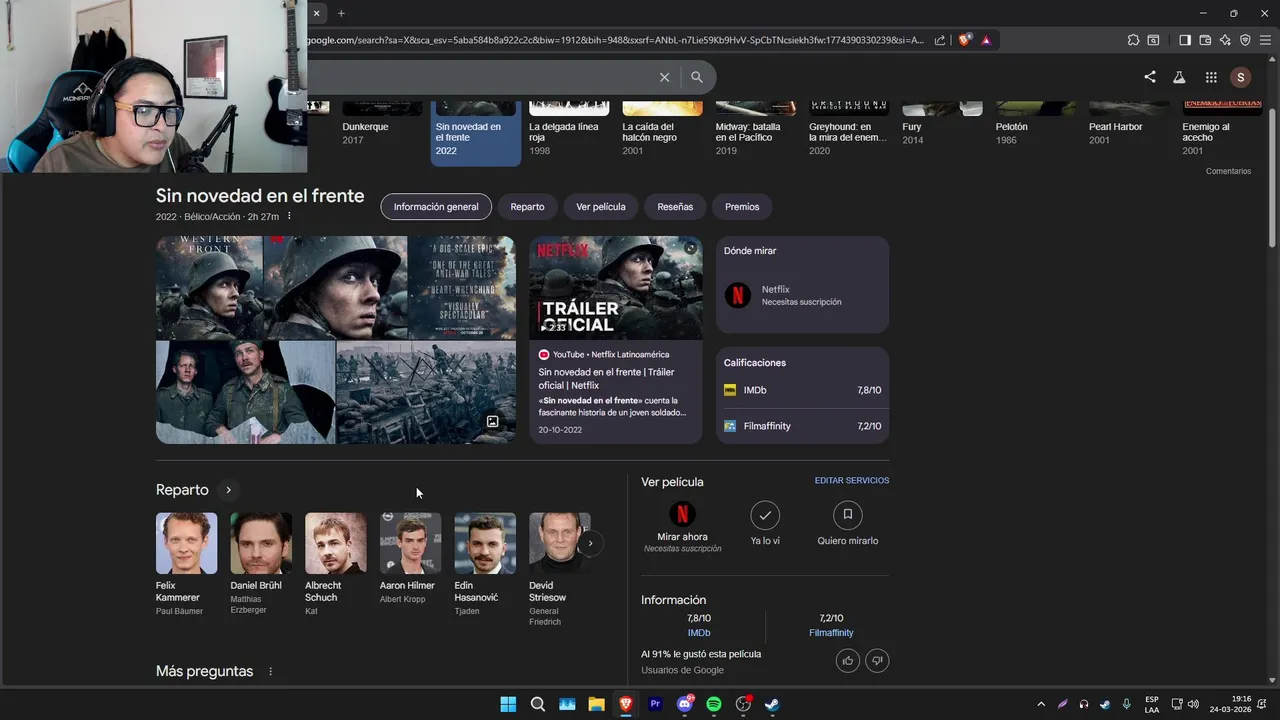
Task: Open Spotify from the taskbar
Action: [714, 704]
